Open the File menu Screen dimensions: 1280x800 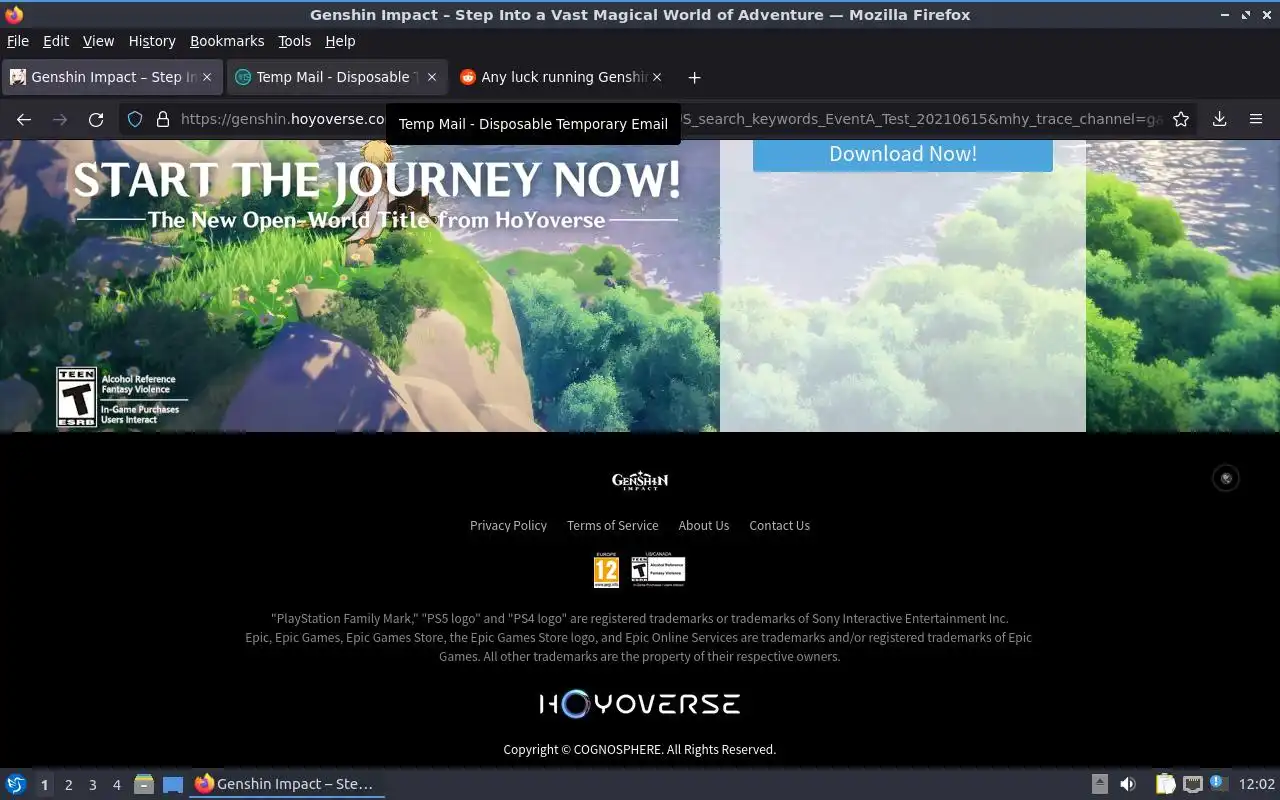click(x=18, y=41)
